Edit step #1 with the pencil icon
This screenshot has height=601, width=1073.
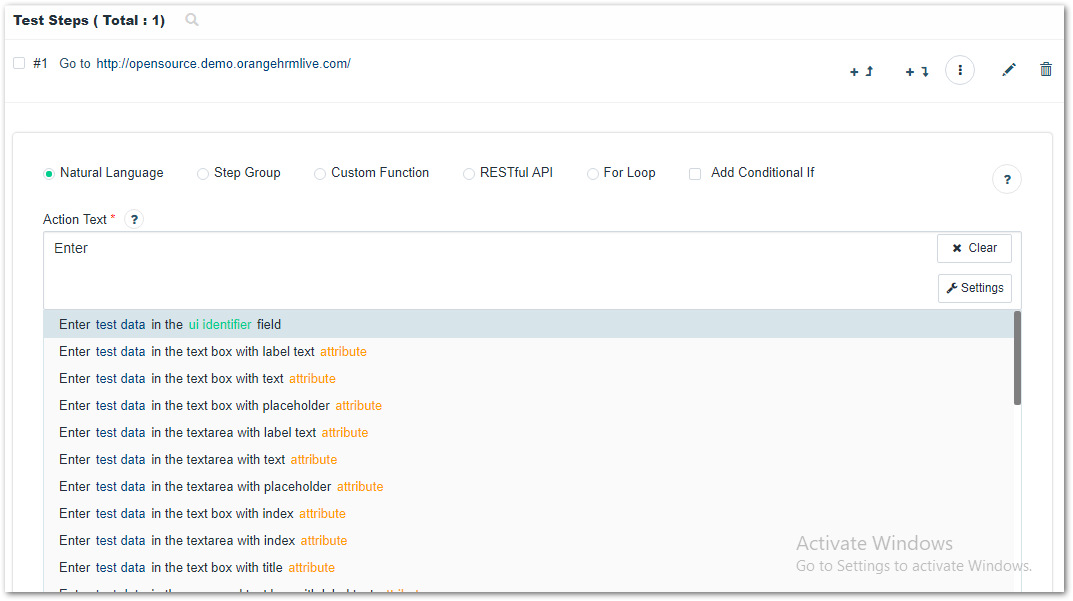(1009, 69)
